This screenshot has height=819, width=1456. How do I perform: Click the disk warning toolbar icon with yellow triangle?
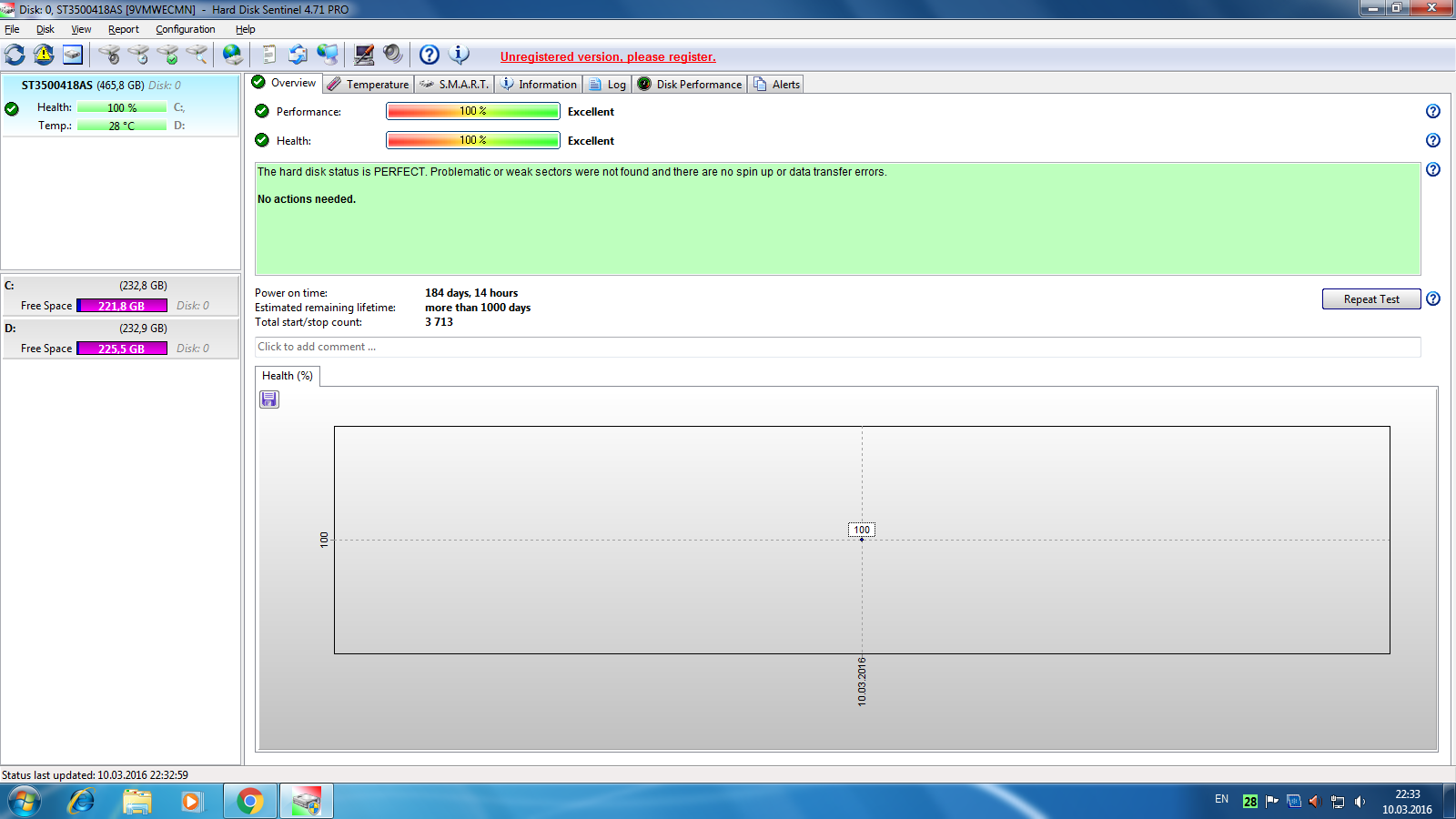(44, 55)
